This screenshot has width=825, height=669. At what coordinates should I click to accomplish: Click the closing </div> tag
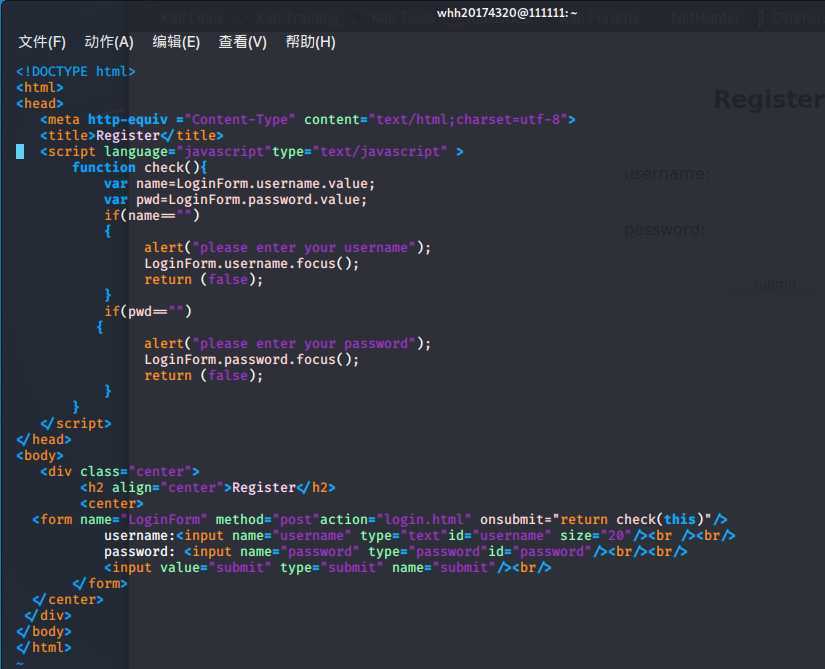point(48,615)
